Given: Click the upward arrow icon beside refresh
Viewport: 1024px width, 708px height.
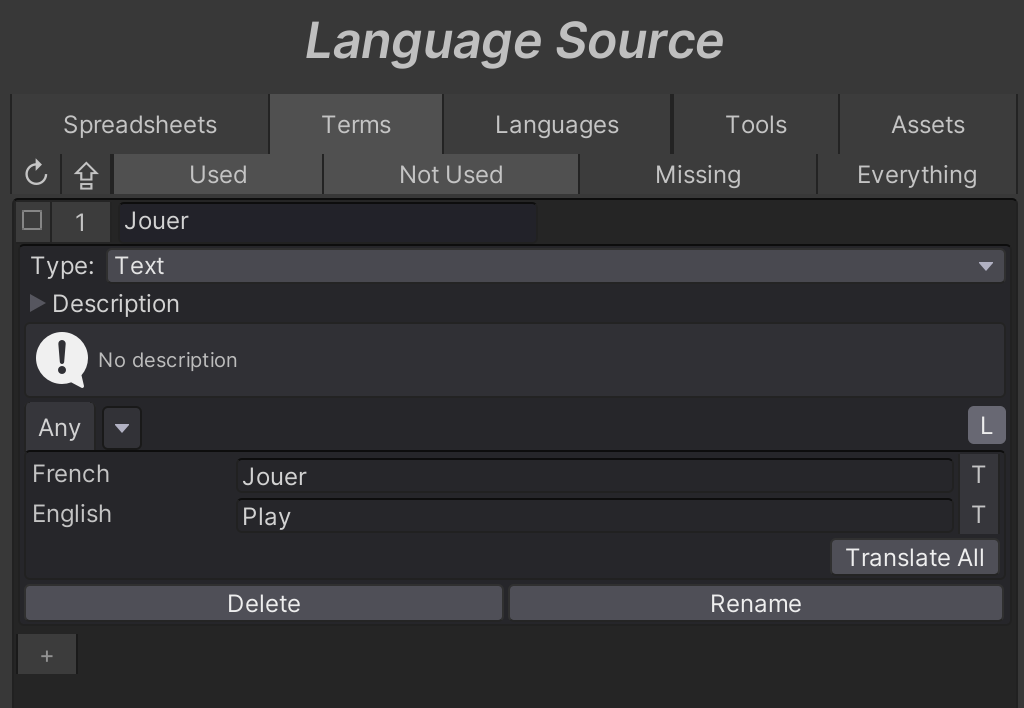Looking at the screenshot, I should click(x=86, y=175).
